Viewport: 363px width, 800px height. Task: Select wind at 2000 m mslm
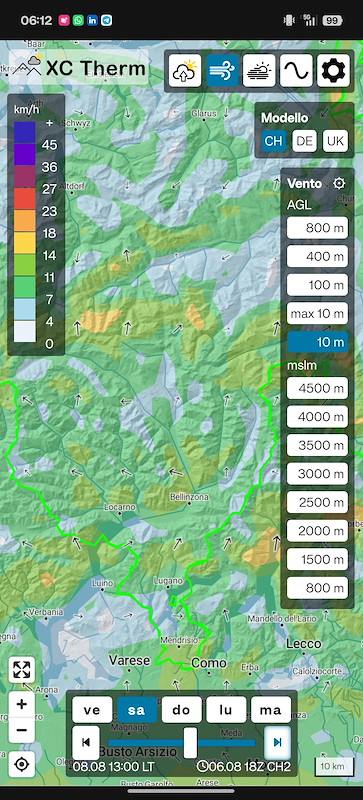coord(317,531)
